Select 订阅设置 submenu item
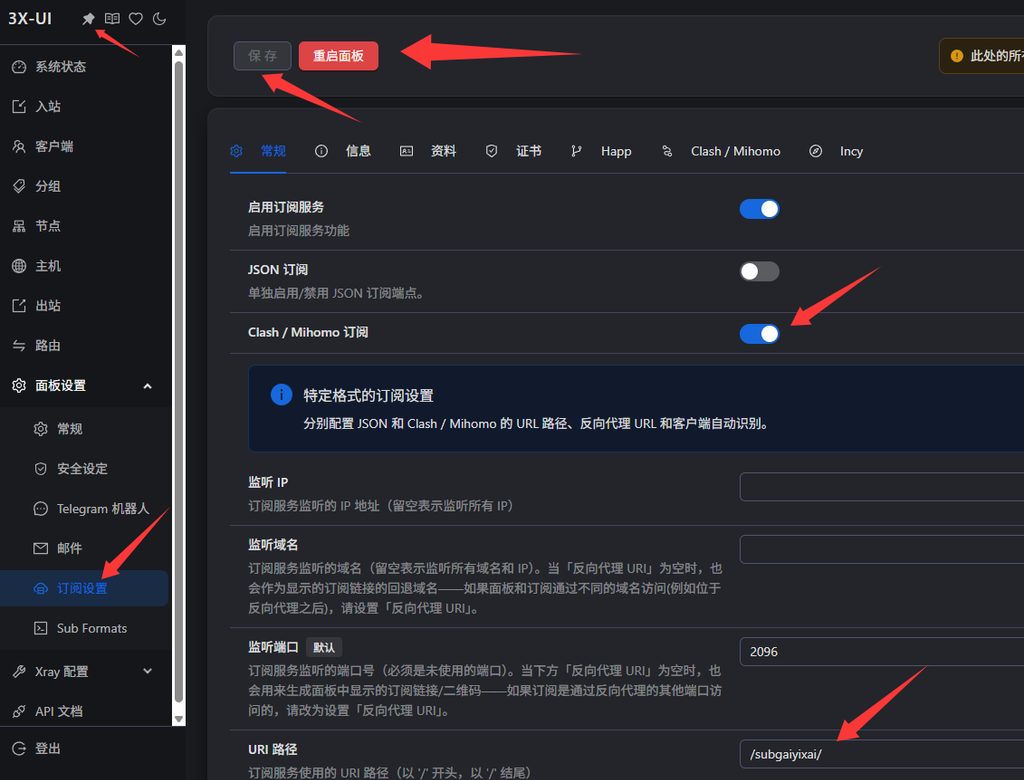The height and width of the screenshot is (780, 1024). click(85, 589)
